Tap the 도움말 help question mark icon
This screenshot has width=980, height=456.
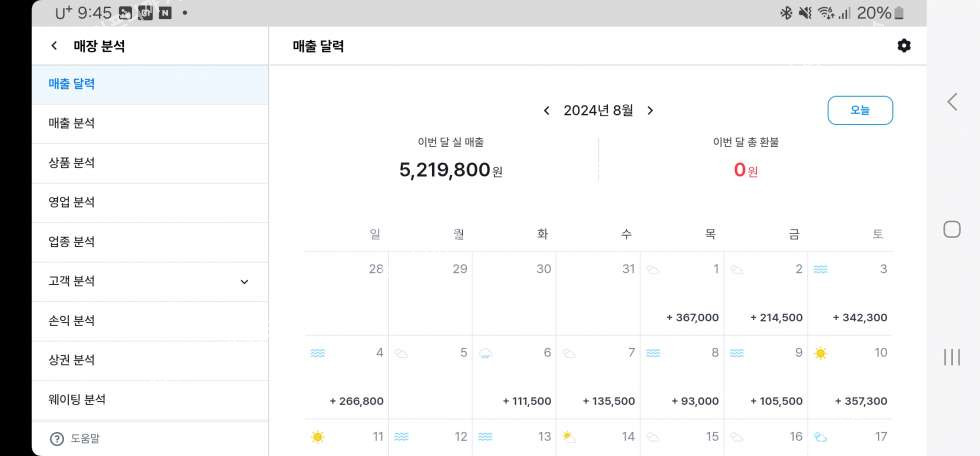point(56,438)
